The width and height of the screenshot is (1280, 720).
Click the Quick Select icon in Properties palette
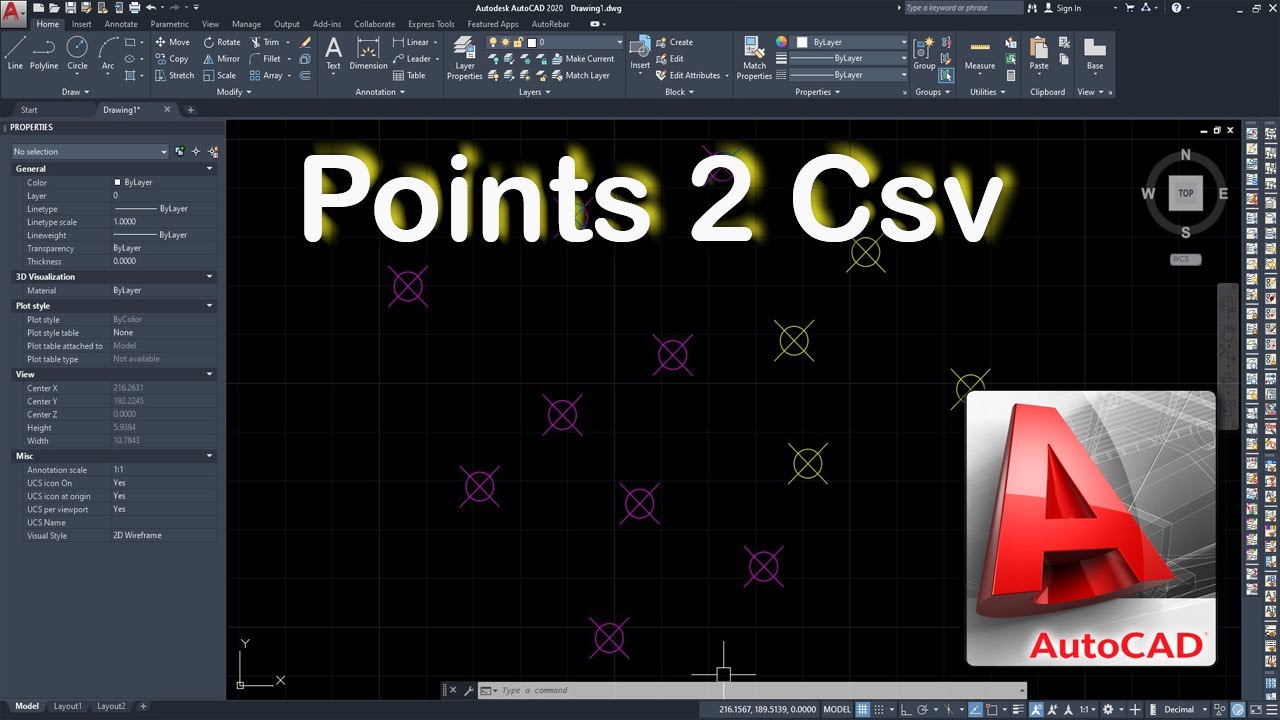[213, 151]
